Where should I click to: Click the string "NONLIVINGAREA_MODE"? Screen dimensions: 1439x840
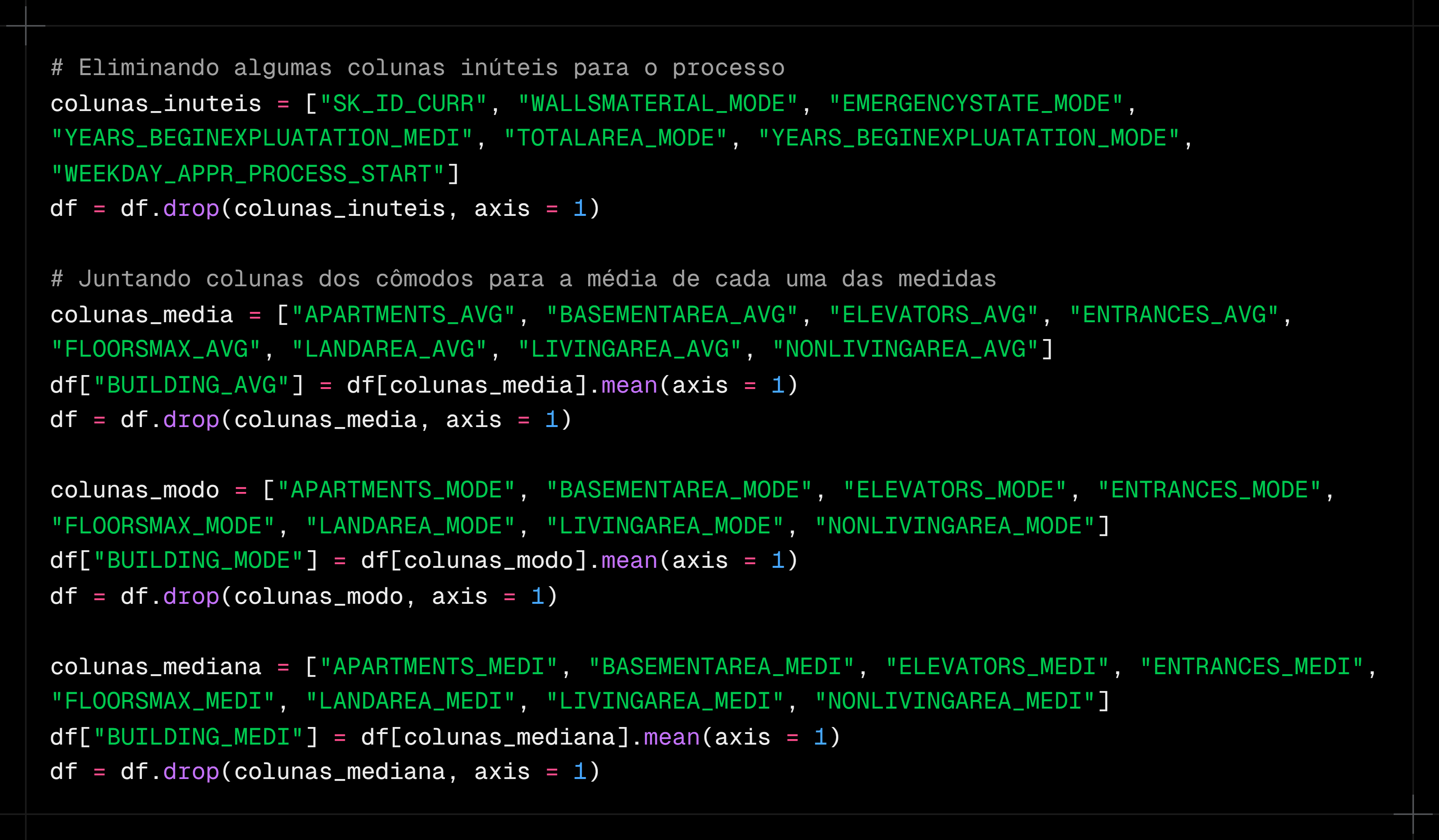coord(955,526)
